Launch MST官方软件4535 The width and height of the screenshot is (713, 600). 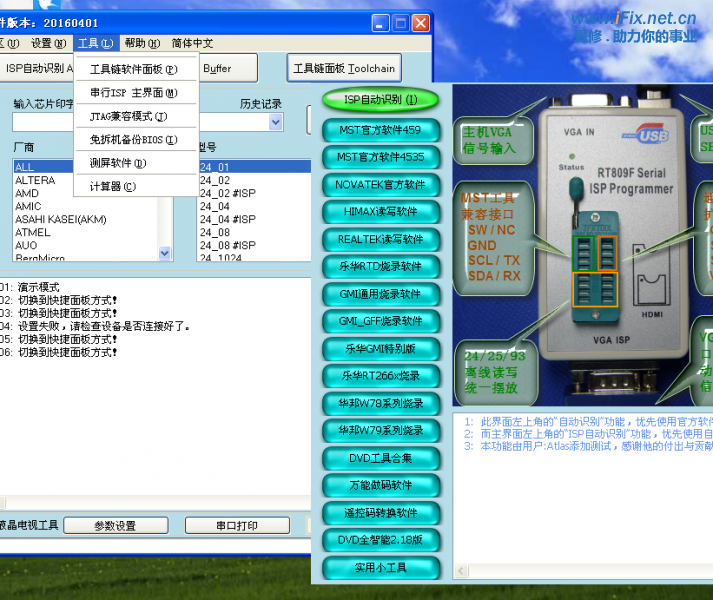point(381,157)
